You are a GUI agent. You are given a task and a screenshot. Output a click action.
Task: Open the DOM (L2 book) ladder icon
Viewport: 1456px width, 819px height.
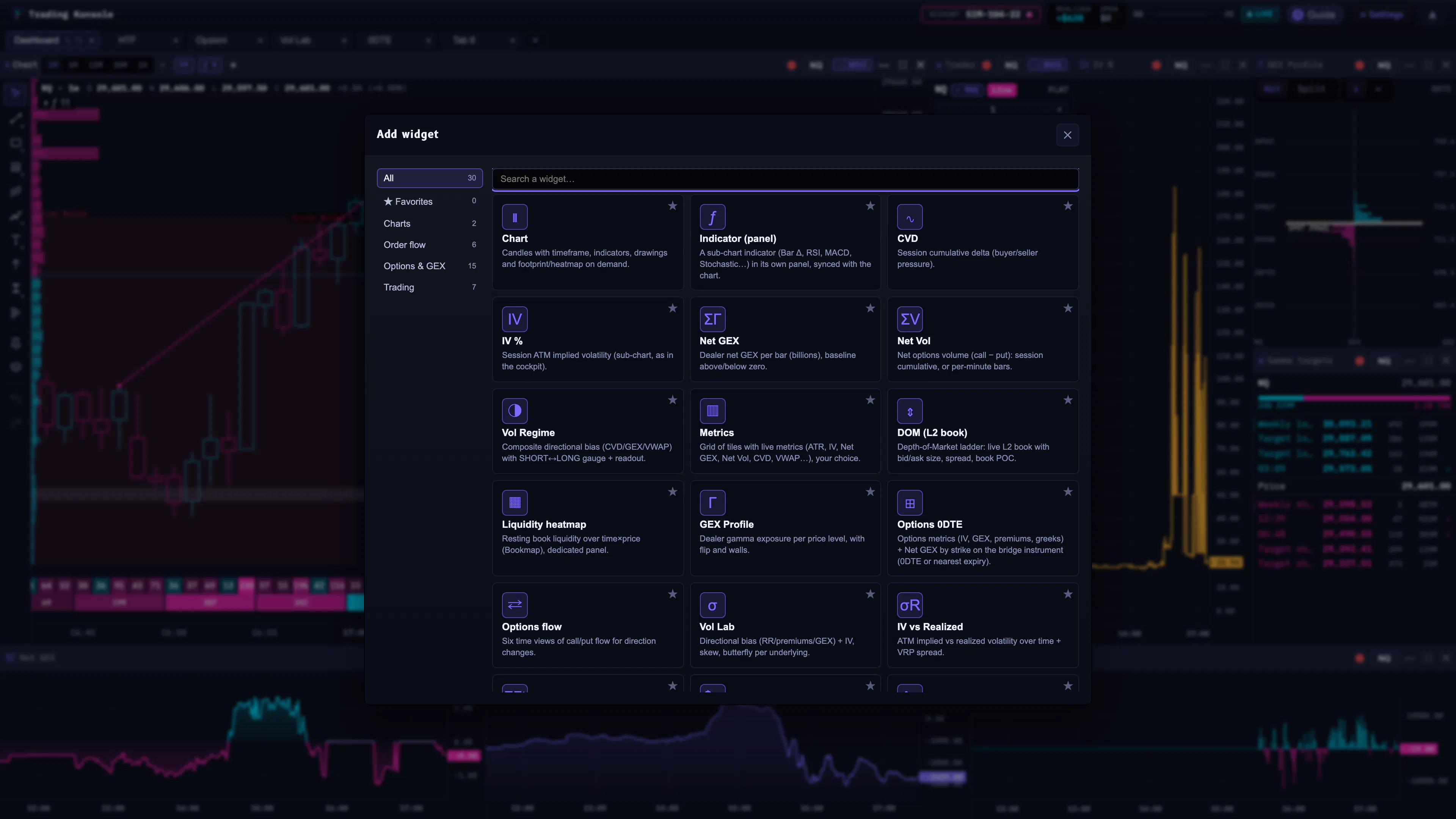tap(910, 411)
